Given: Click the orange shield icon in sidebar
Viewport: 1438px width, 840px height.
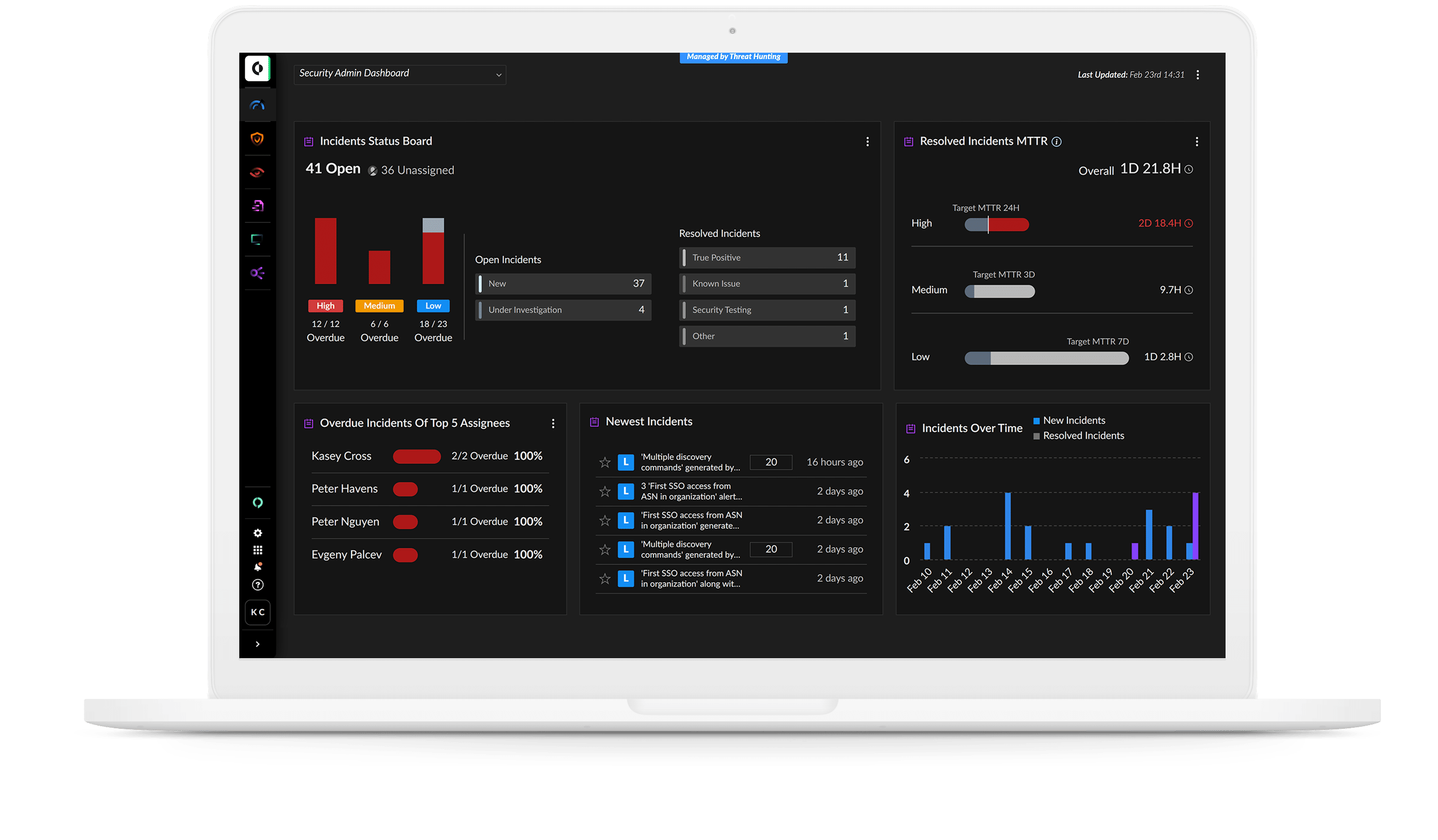Looking at the screenshot, I should [x=257, y=139].
